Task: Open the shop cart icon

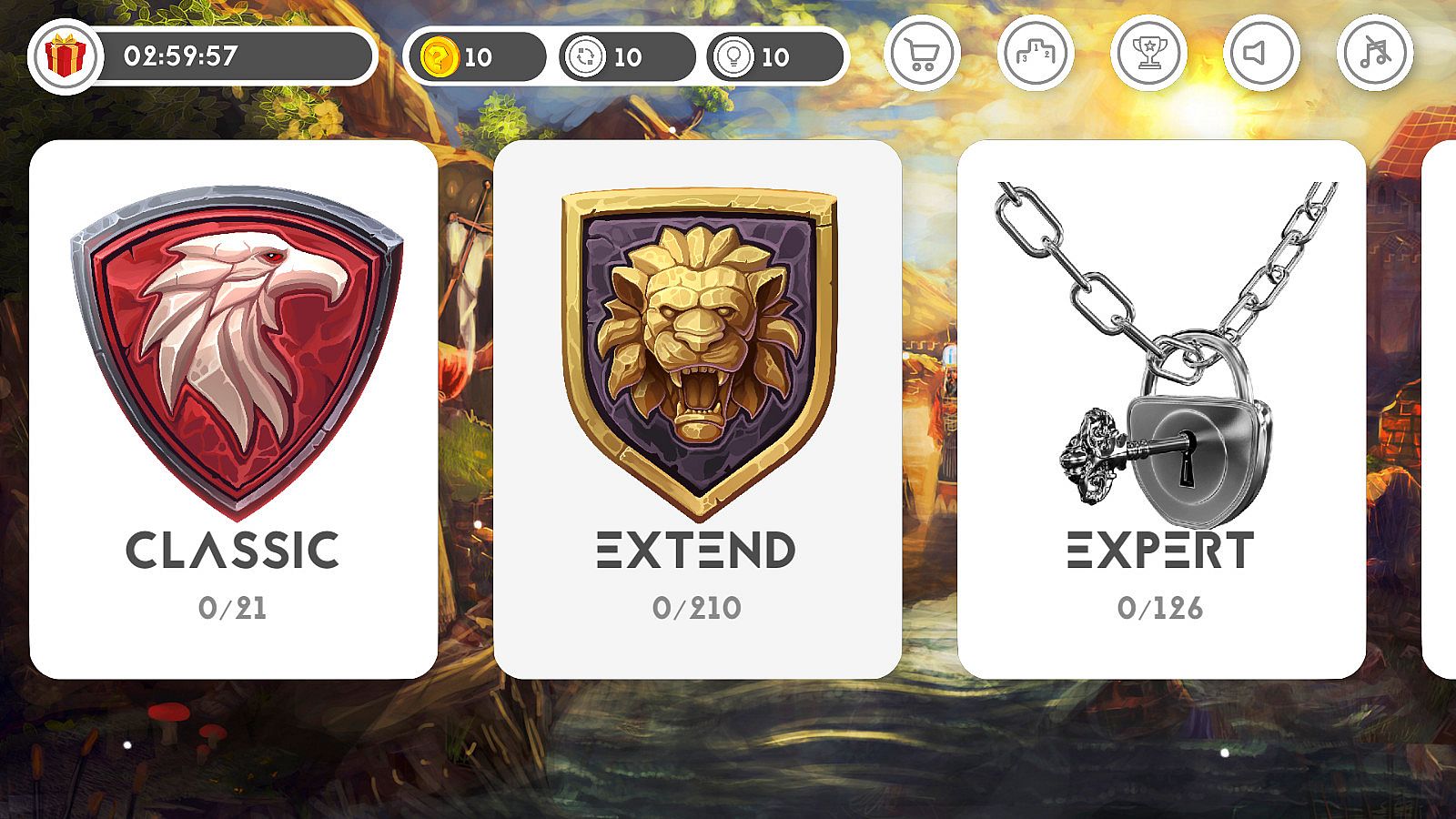Action: 922,53
